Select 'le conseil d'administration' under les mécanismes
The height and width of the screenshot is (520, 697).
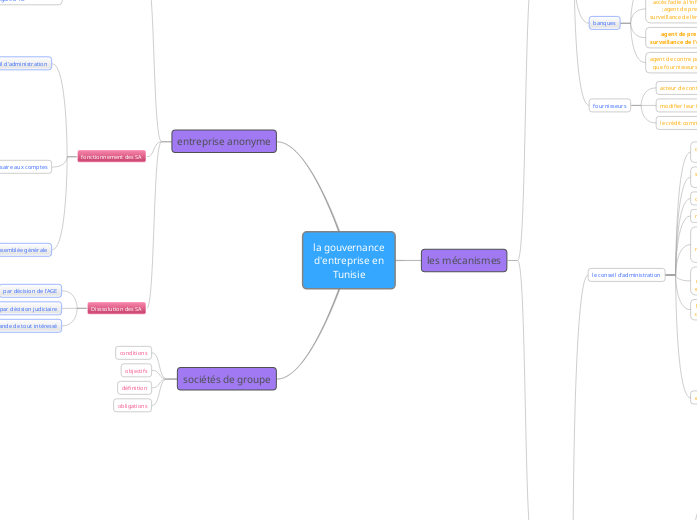click(627, 274)
